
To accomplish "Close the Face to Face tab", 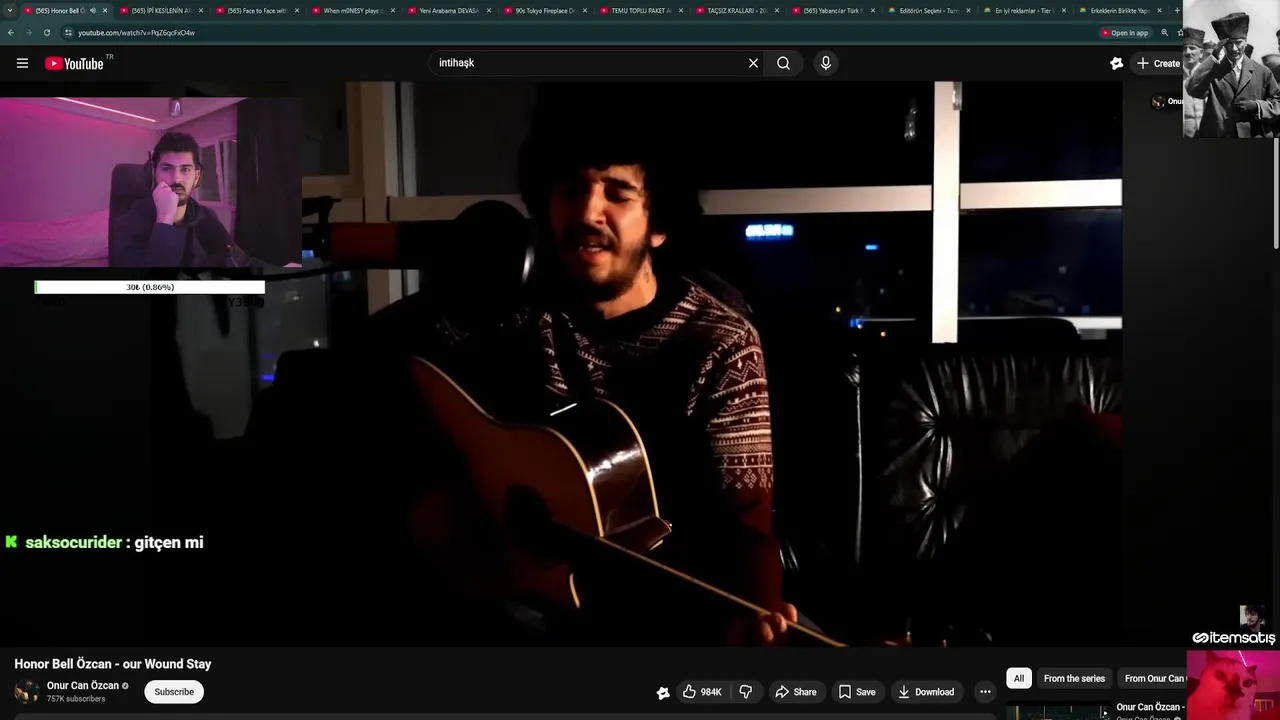I will coord(297,10).
